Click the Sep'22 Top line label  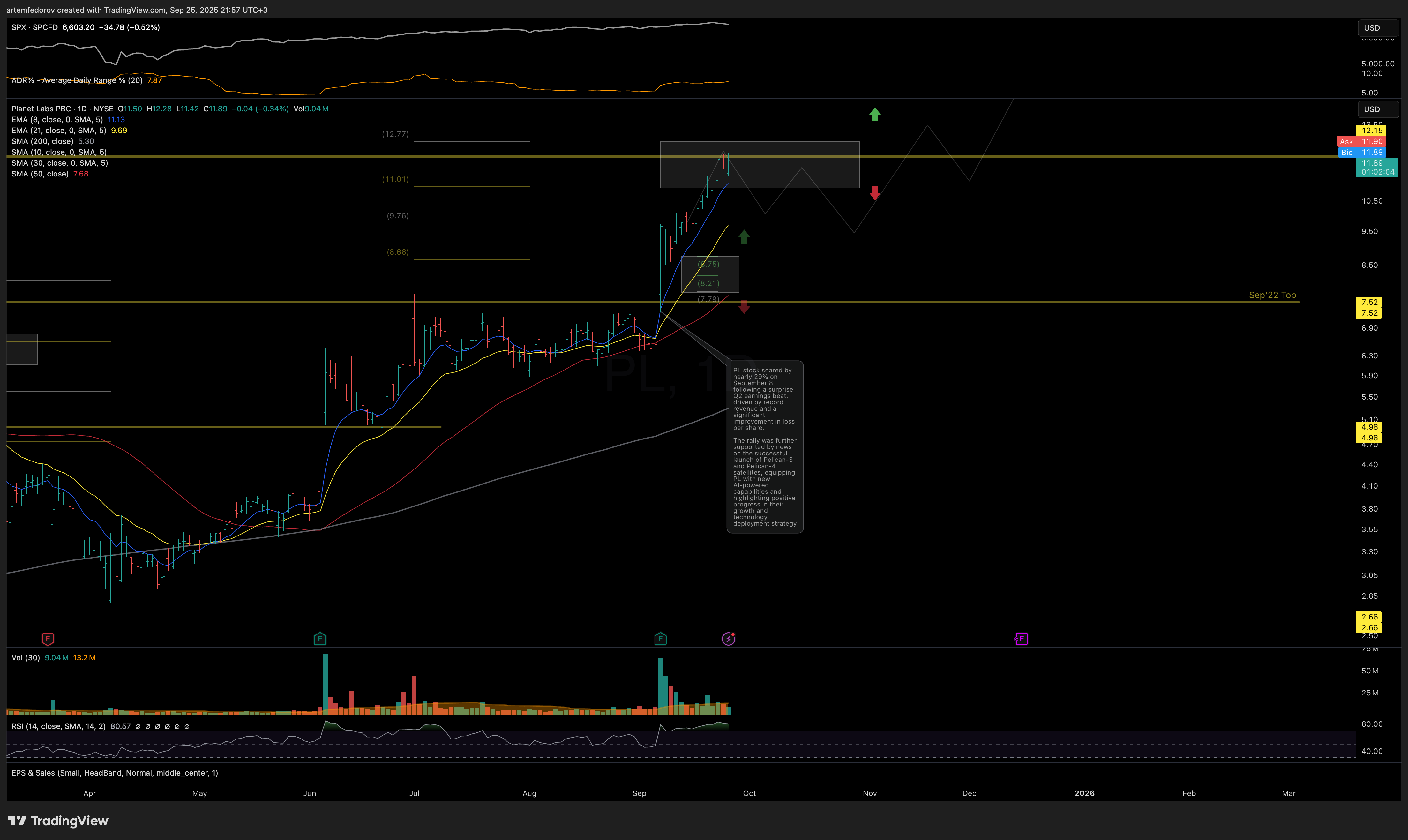click(x=1272, y=295)
